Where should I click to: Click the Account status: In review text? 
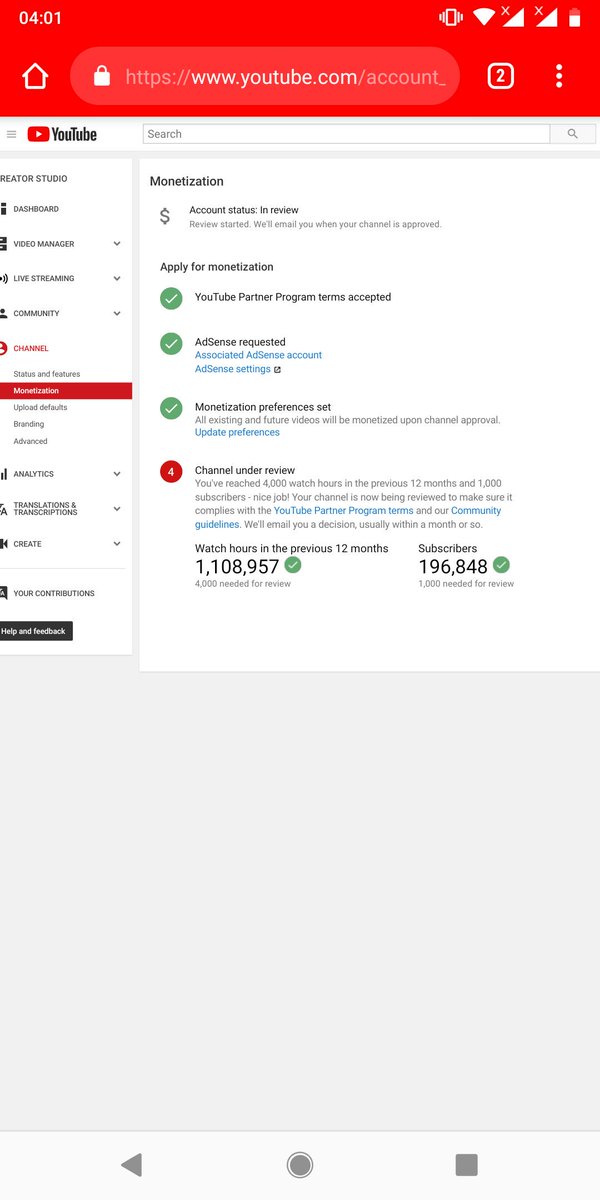(244, 210)
